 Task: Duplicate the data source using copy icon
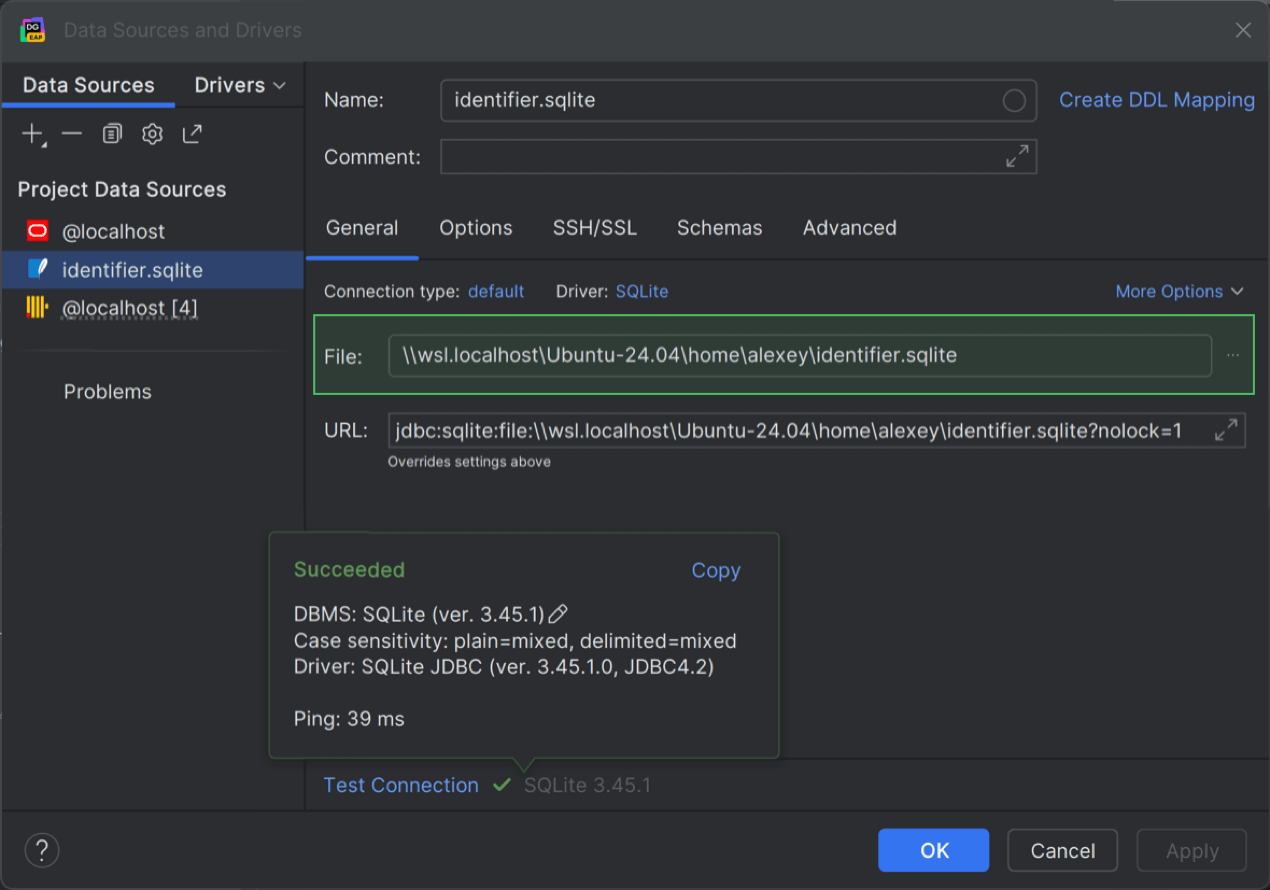pyautogui.click(x=112, y=134)
